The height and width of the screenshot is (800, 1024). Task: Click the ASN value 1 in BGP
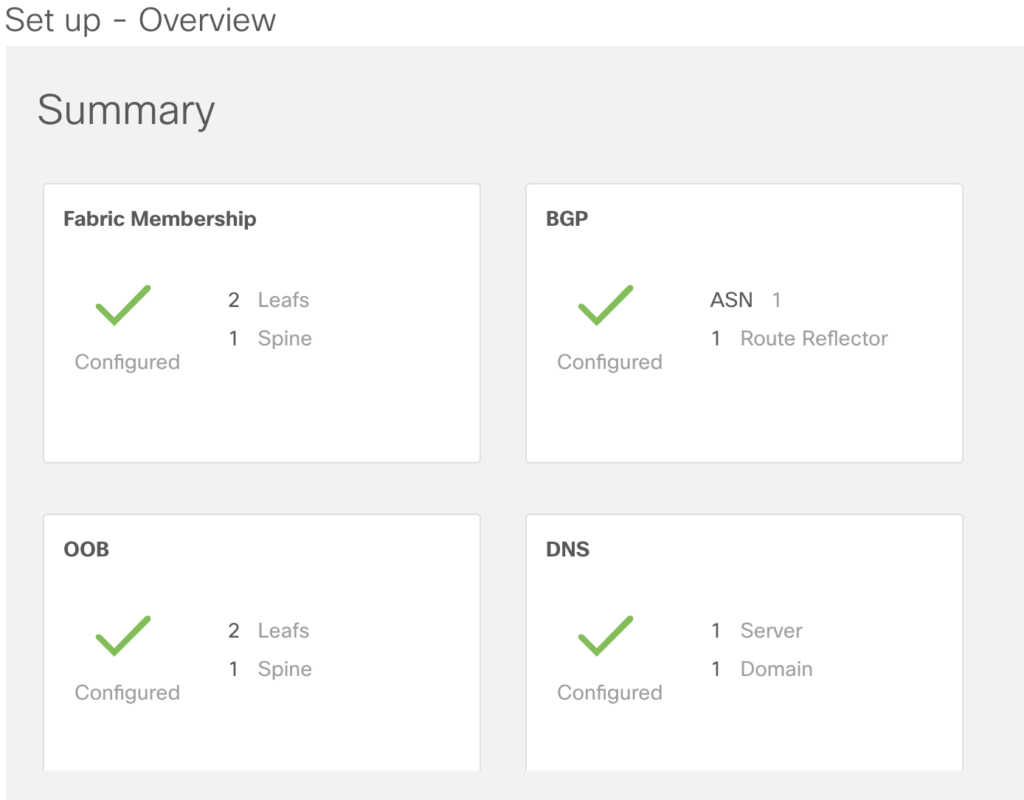[x=776, y=300]
